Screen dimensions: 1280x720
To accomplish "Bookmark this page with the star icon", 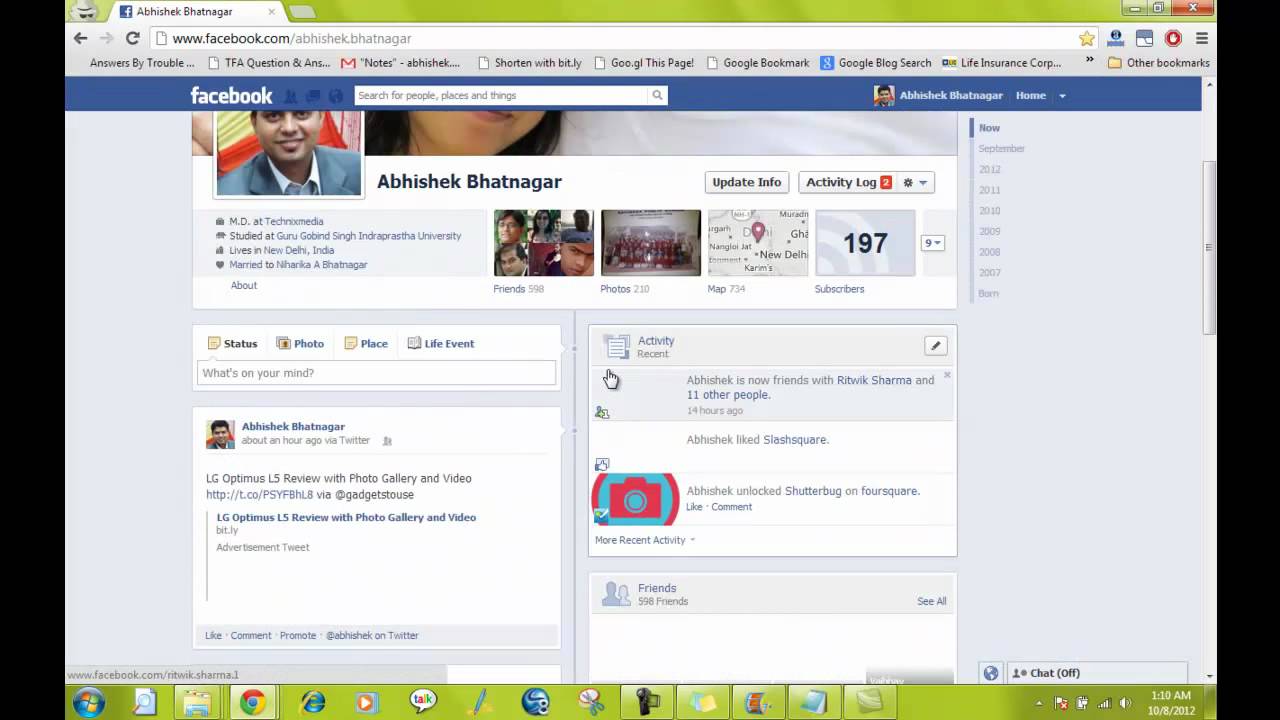I will point(1086,38).
